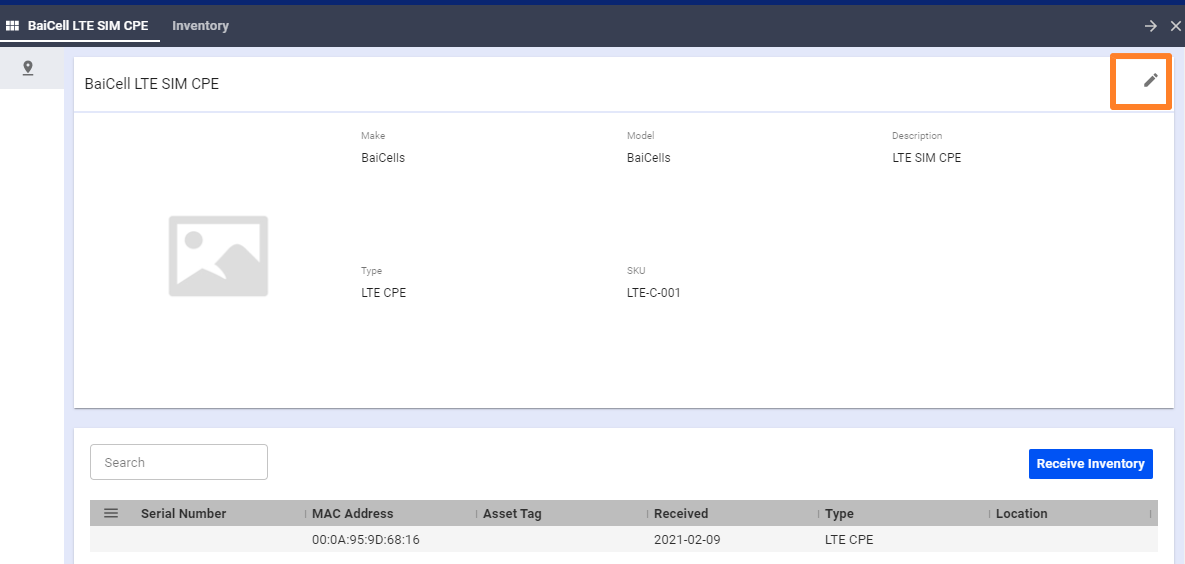1185x564 pixels.
Task: Click the Type value LTE CPE in details
Action: pos(384,293)
